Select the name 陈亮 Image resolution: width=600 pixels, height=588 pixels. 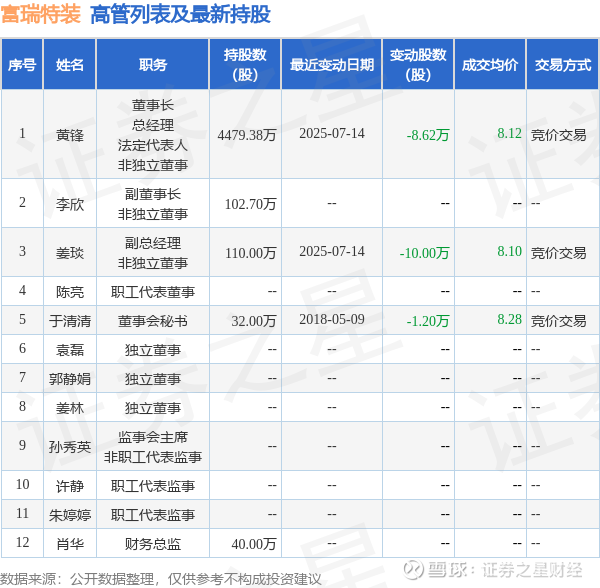(70, 292)
